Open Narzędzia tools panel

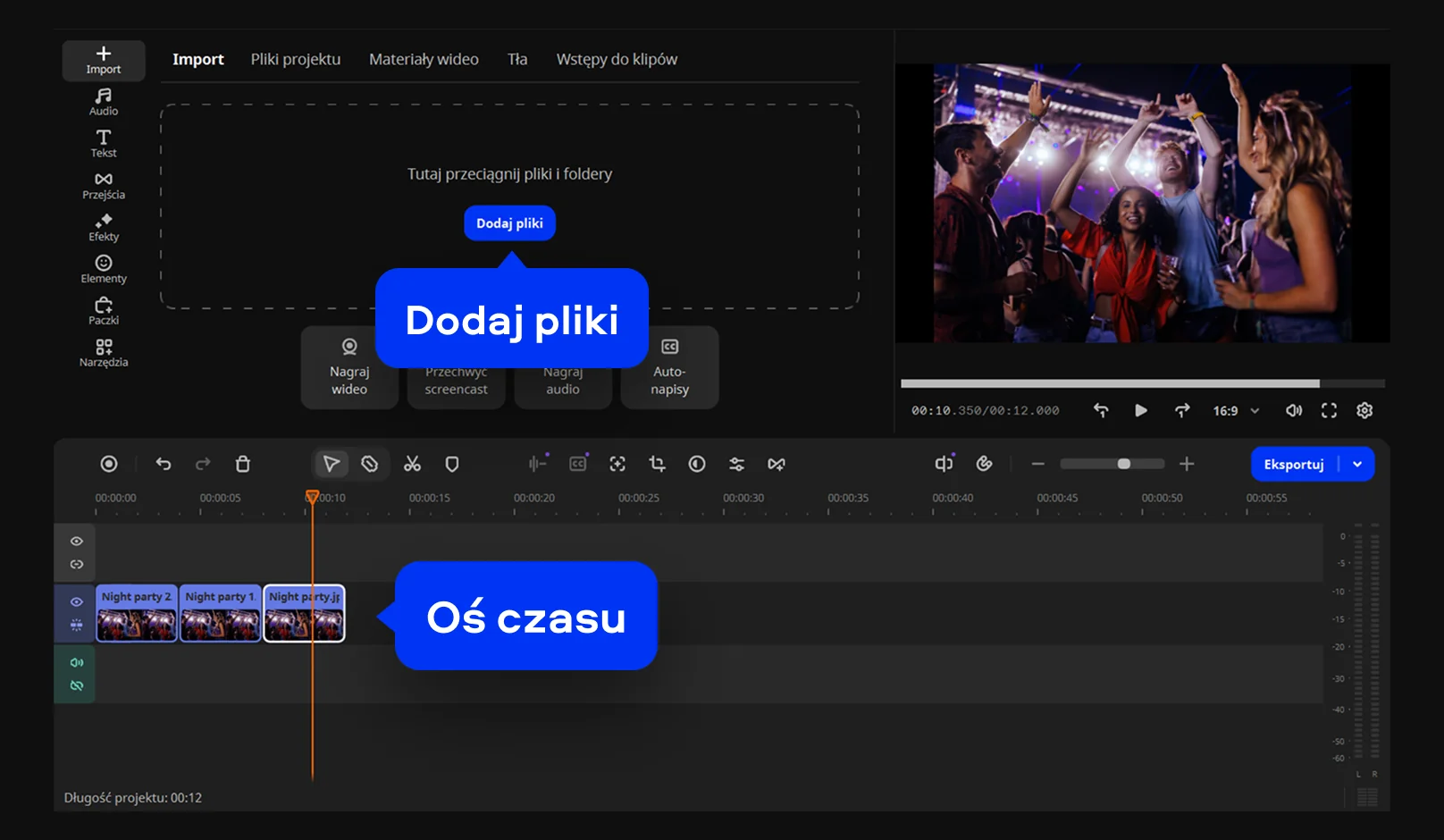(104, 352)
